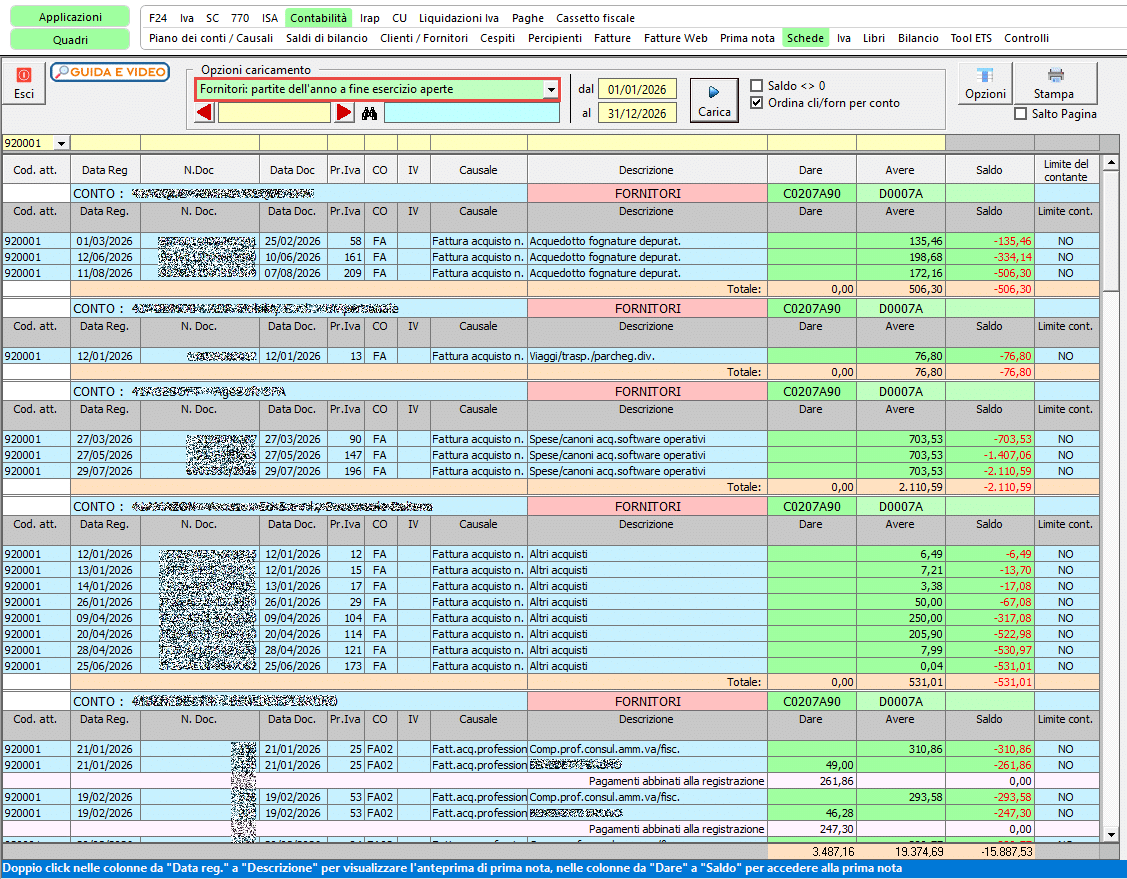Open Opzioni settings icon
Screen dimensions: 1127x879
pyautogui.click(x=985, y=83)
